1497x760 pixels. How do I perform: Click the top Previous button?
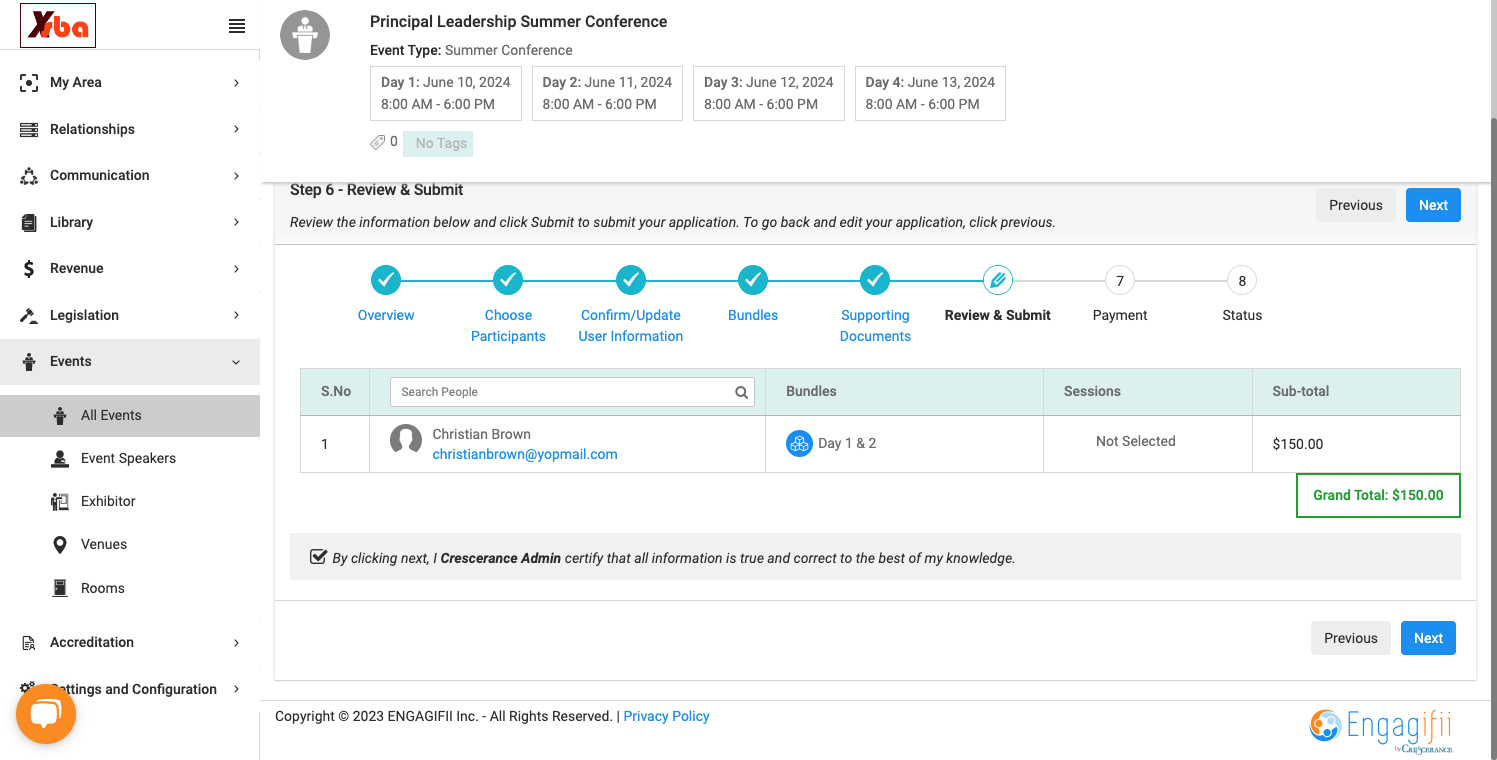point(1356,205)
